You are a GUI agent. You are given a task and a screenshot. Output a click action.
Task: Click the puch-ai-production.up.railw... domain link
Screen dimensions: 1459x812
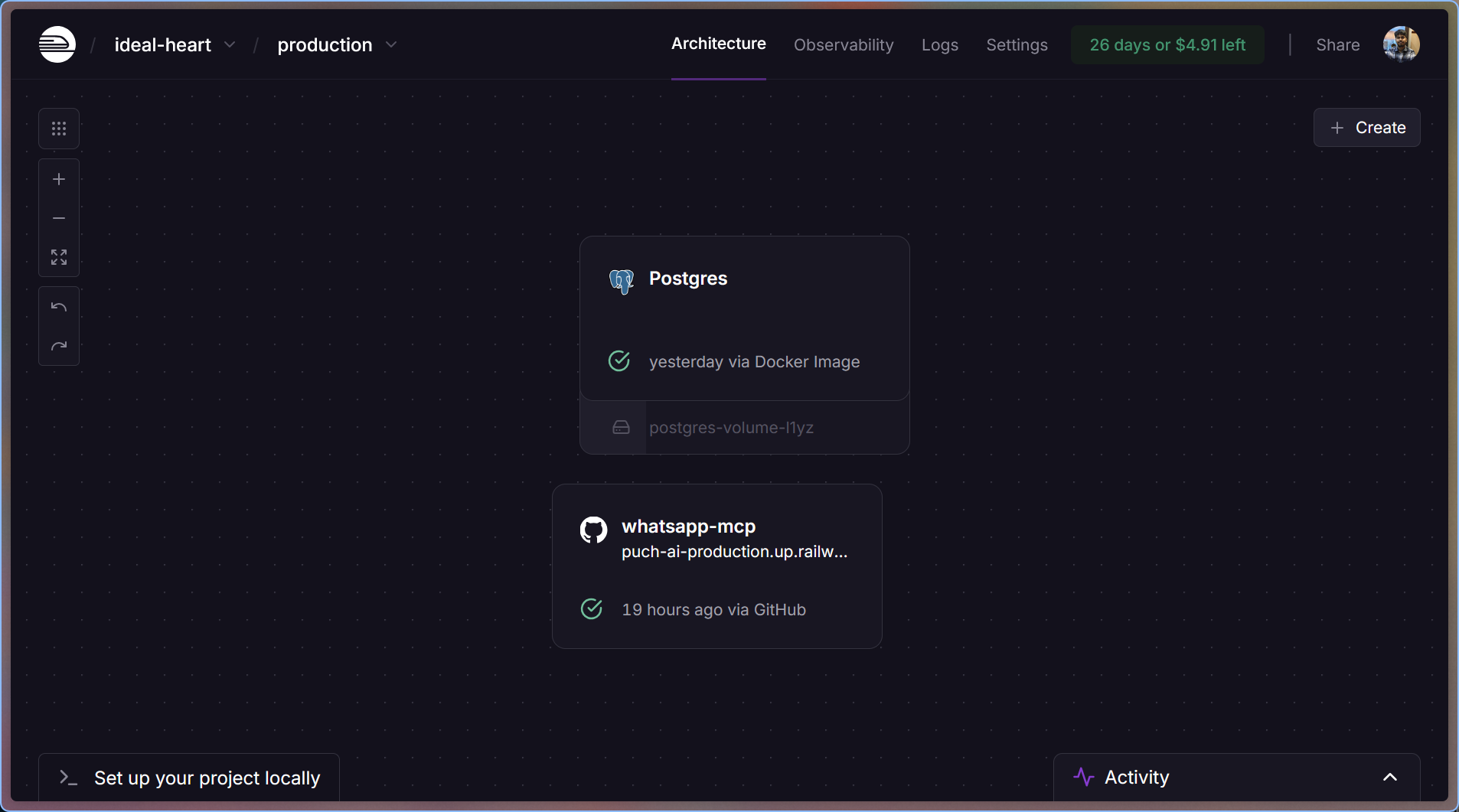click(x=734, y=552)
